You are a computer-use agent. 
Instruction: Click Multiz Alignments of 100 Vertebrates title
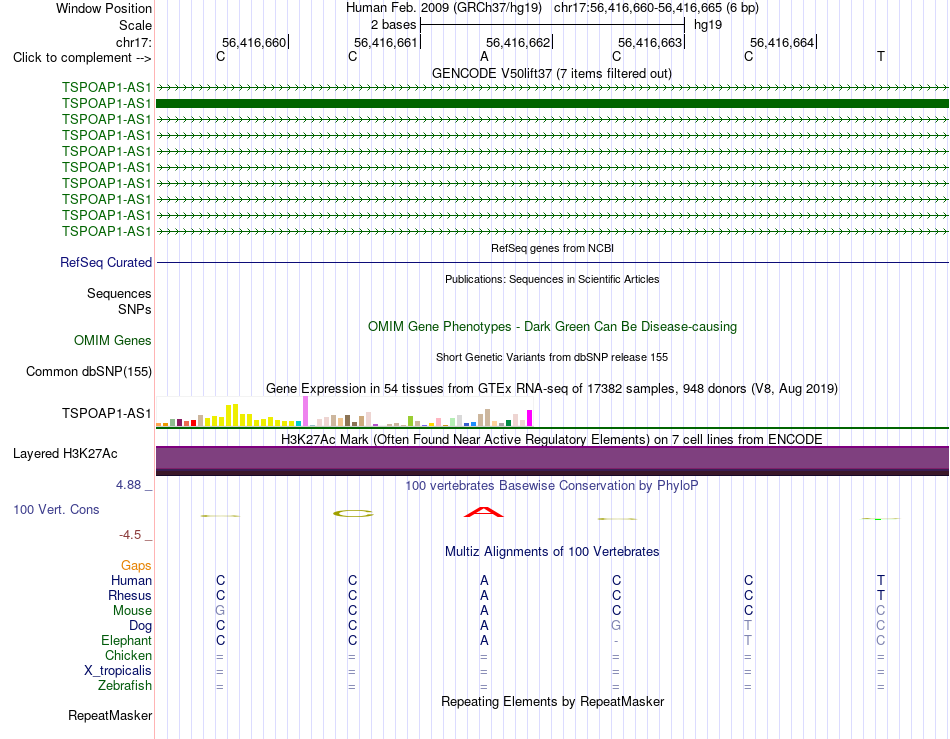[x=552, y=551]
